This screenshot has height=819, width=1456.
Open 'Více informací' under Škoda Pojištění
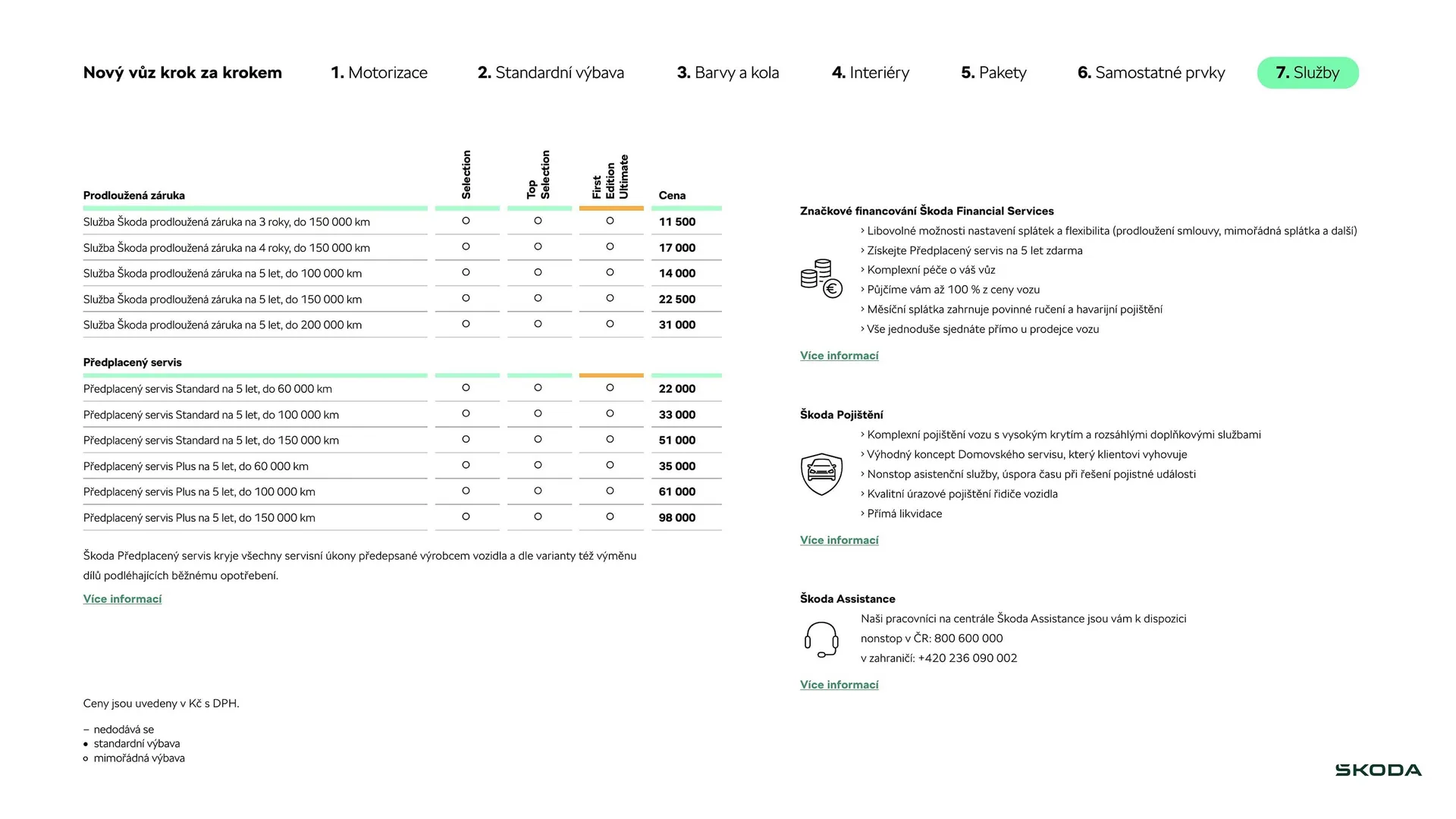(839, 540)
